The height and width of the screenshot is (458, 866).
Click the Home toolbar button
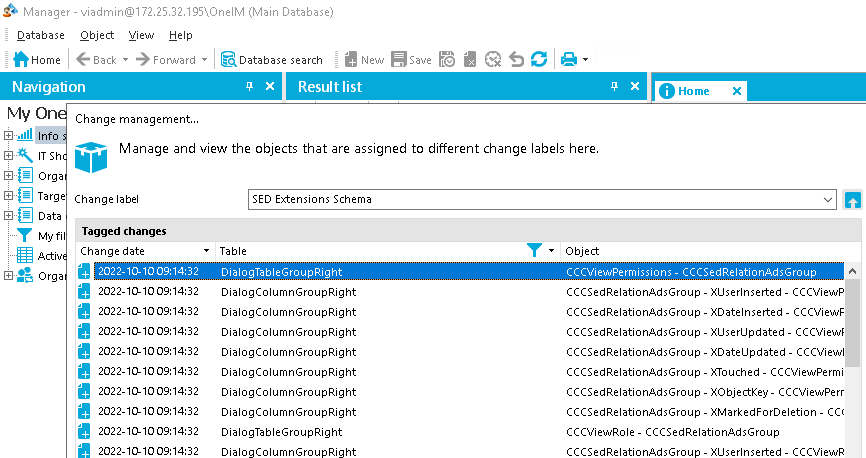tap(37, 60)
